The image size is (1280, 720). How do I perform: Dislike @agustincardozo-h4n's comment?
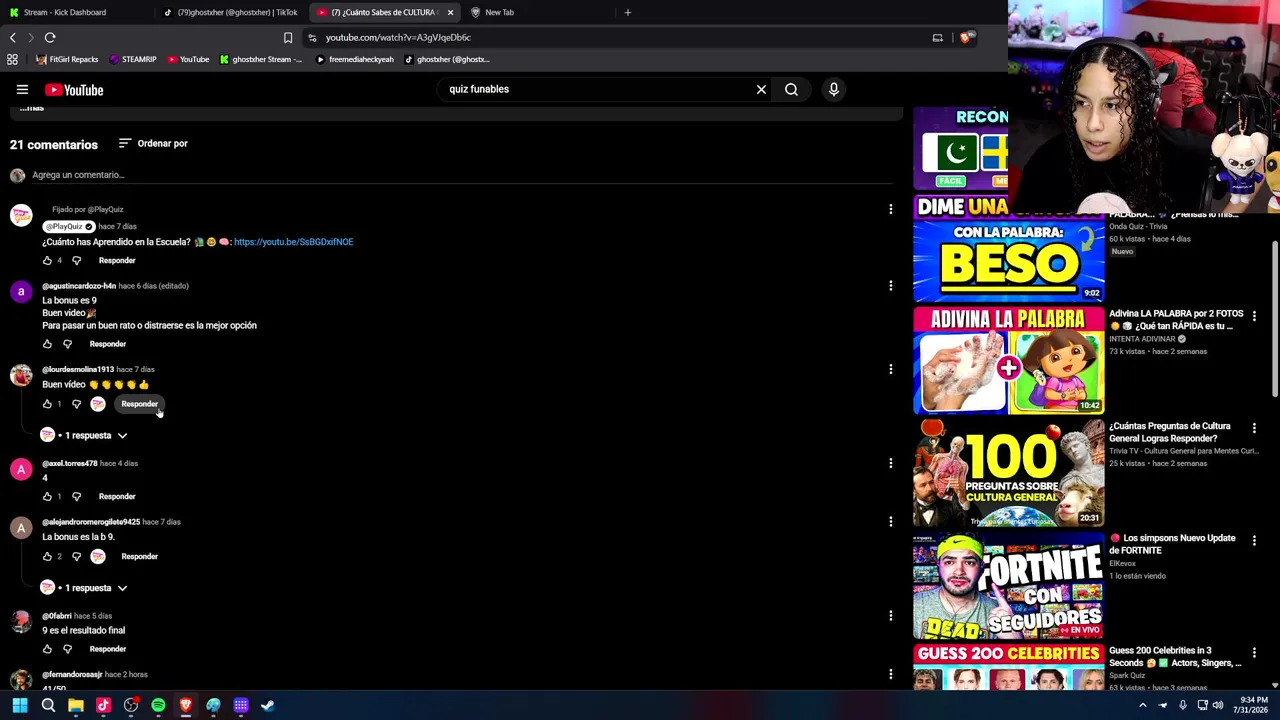point(67,344)
